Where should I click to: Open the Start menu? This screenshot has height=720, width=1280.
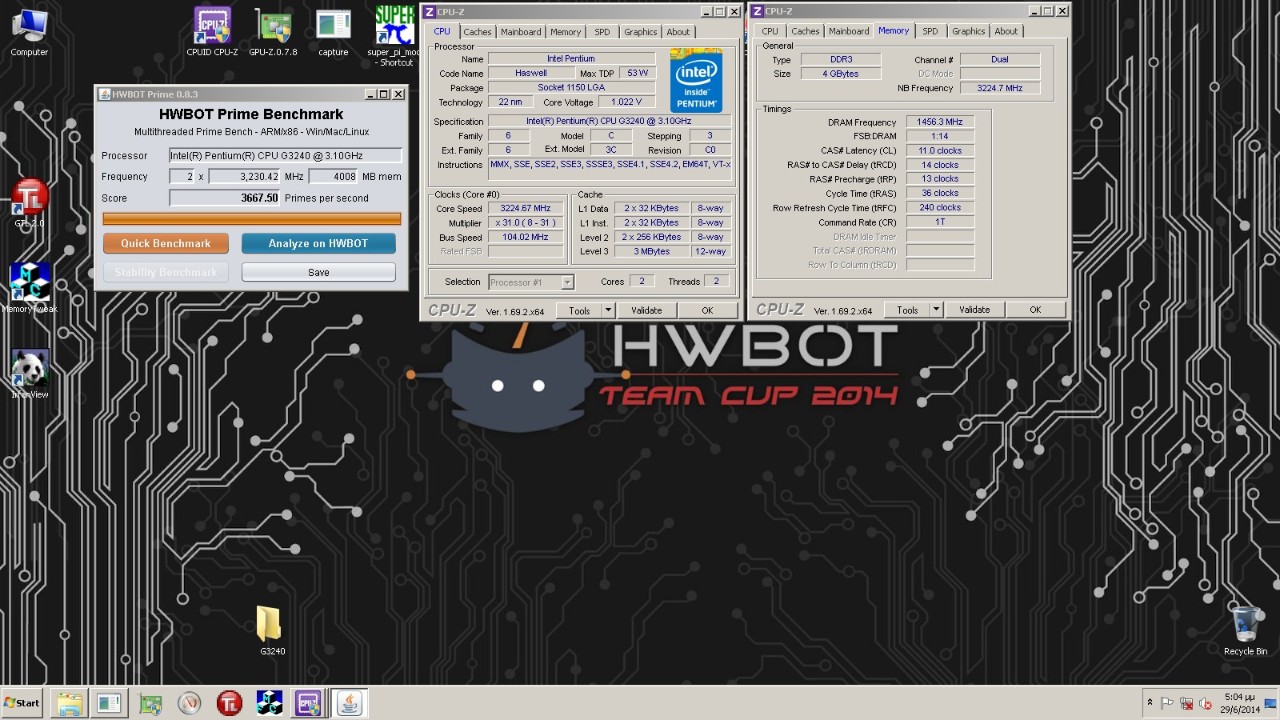(21, 703)
